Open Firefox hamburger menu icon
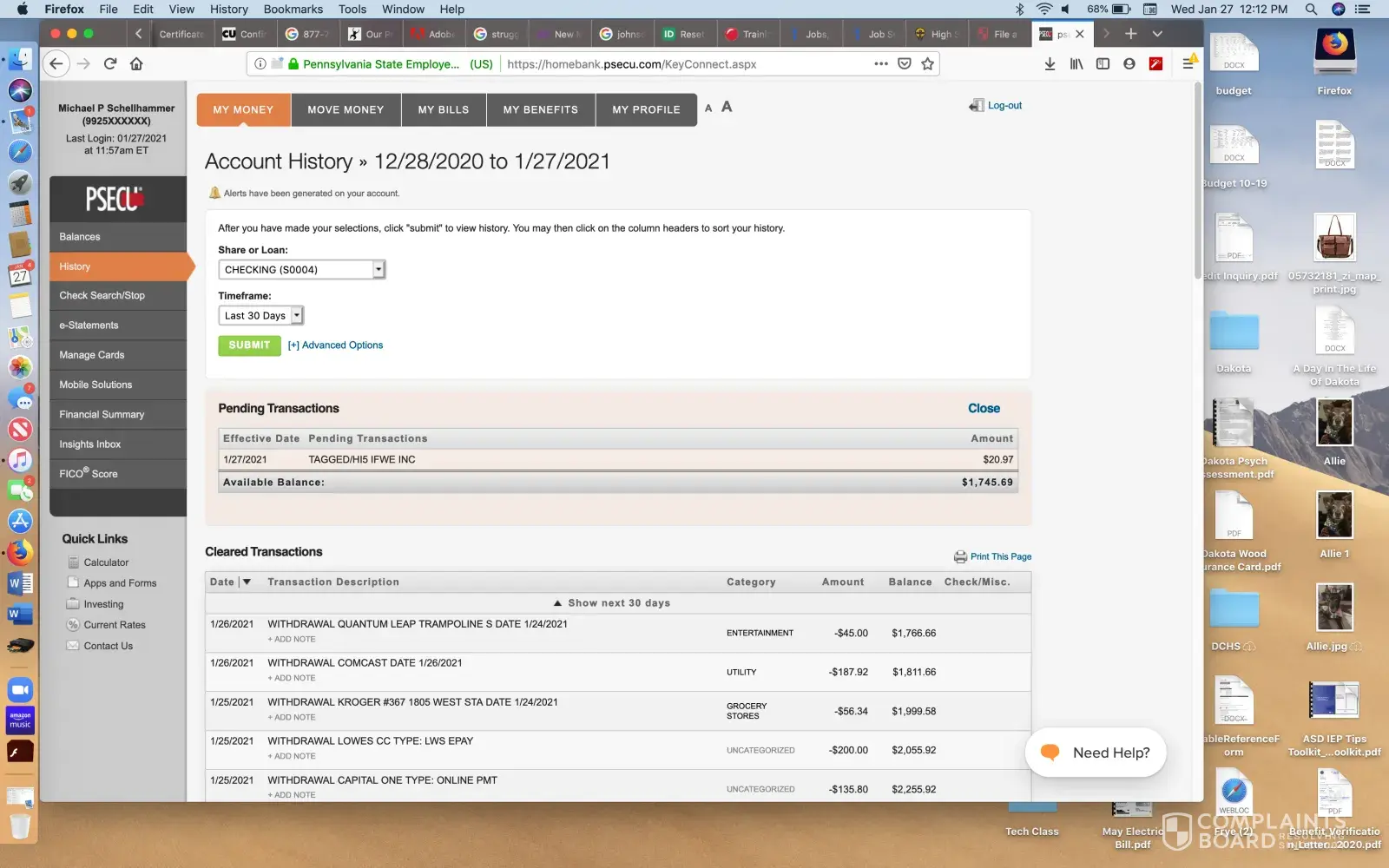This screenshot has width=1389, height=868. tap(1188, 63)
